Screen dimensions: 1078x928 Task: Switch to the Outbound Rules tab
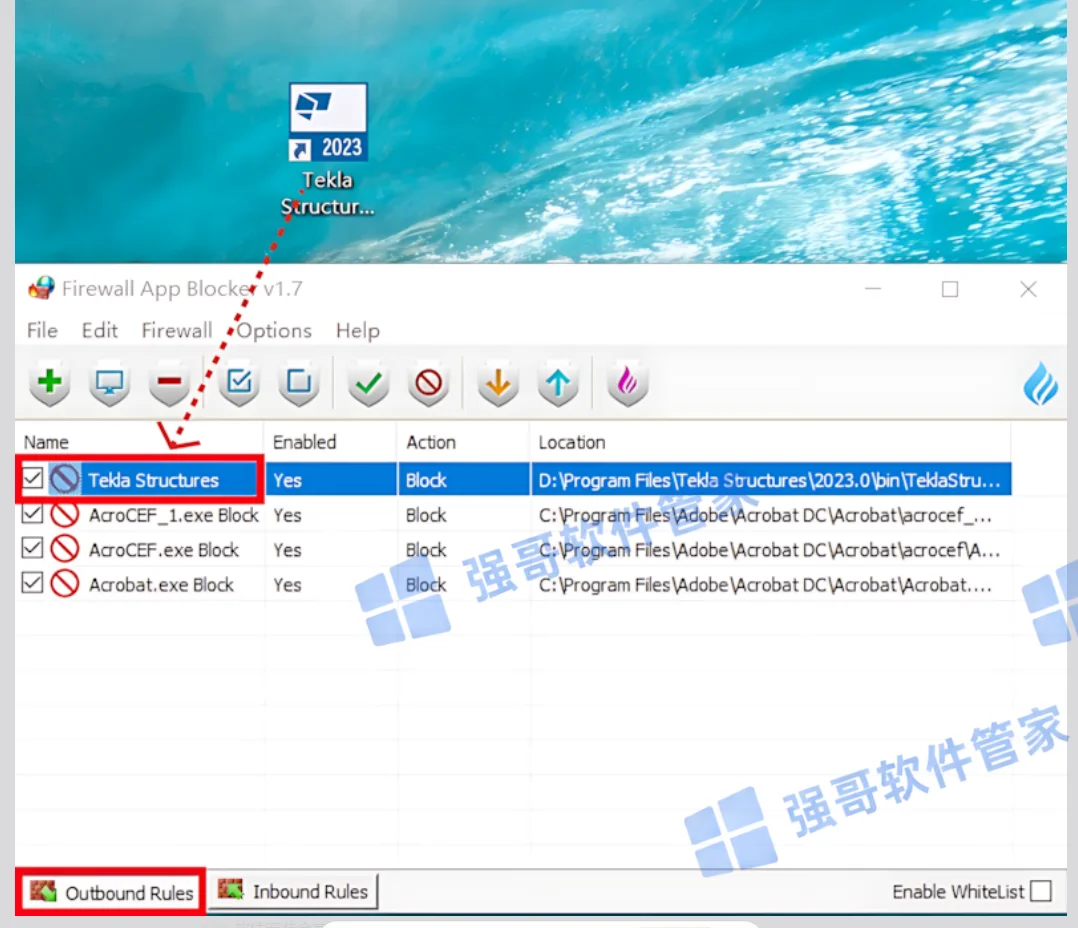pyautogui.click(x=111, y=892)
